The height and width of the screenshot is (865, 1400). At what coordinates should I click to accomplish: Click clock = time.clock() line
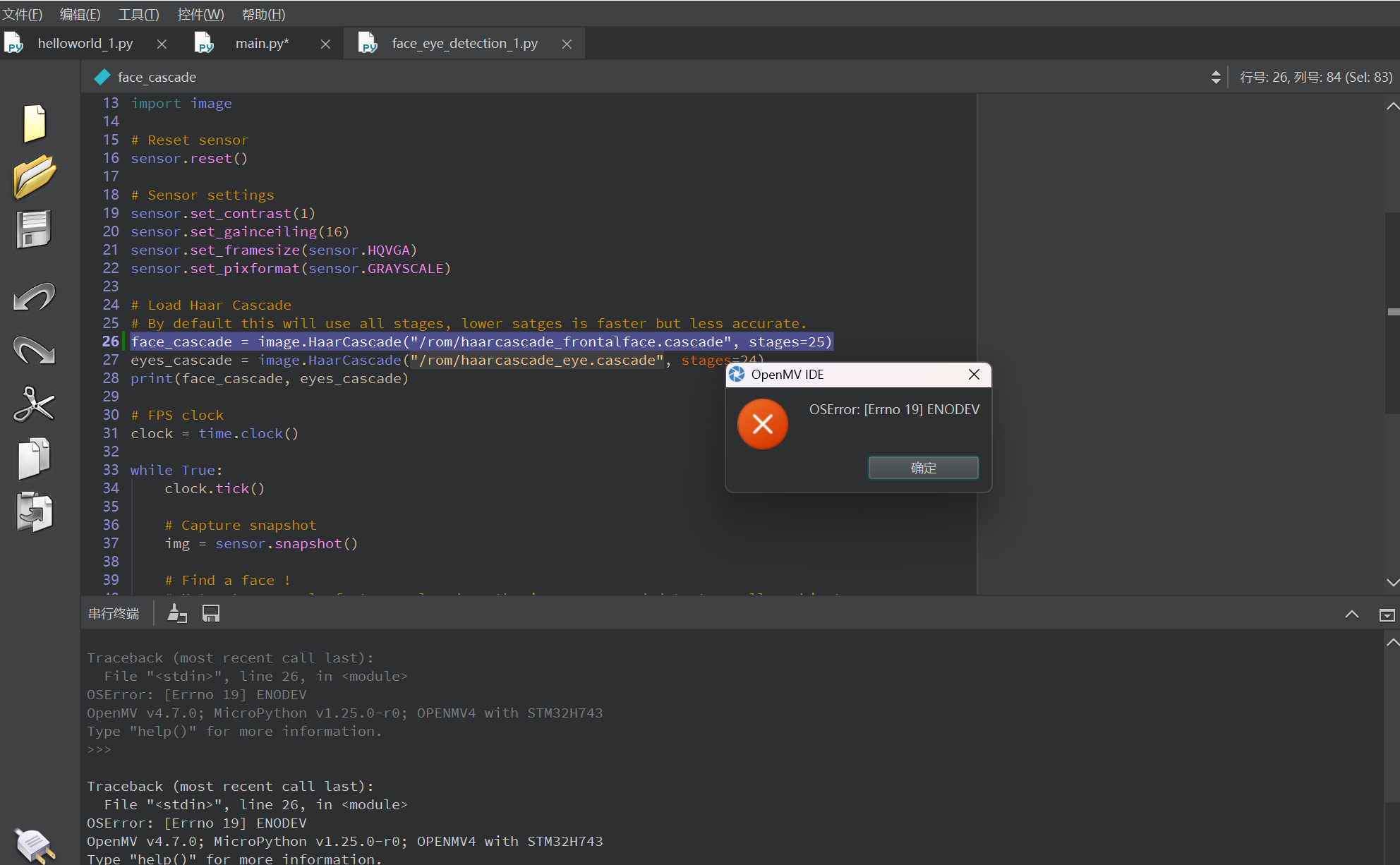click(215, 433)
